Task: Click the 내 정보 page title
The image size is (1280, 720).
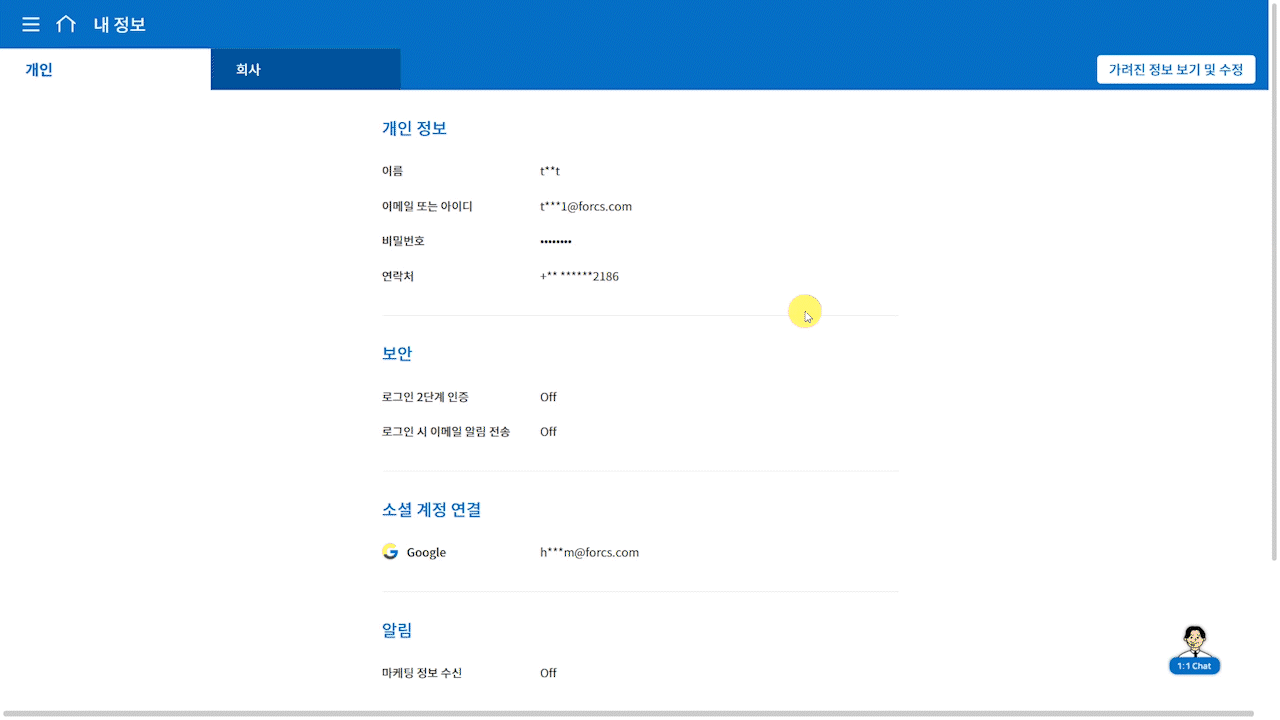Action: (120, 24)
